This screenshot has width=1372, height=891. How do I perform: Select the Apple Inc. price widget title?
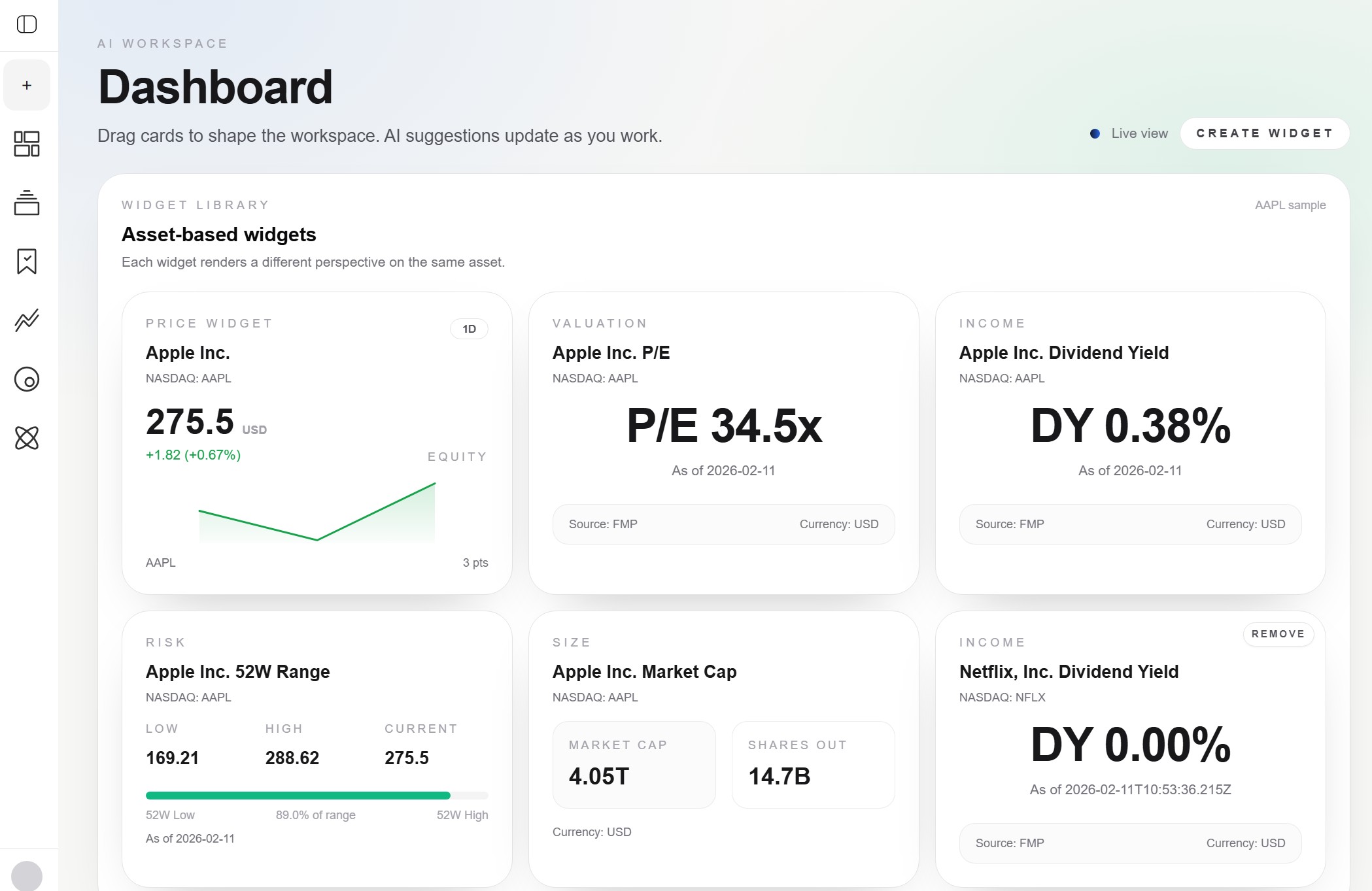(188, 353)
